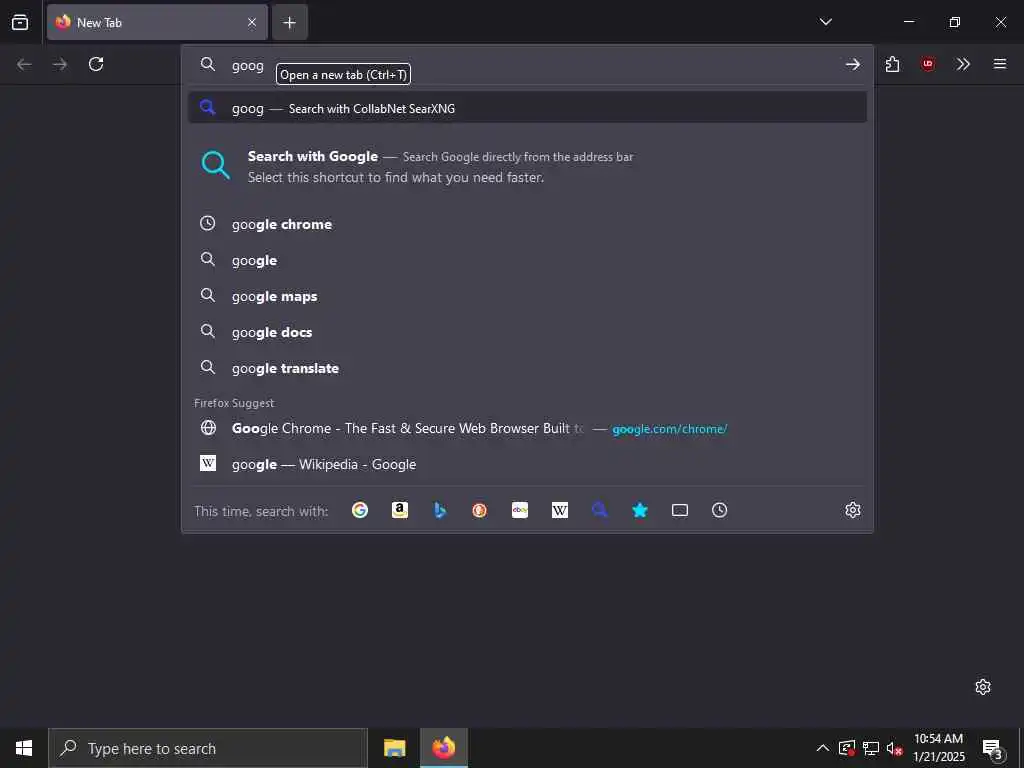The width and height of the screenshot is (1024, 768).
Task: Open the uBlock Origin extension icon
Action: [x=927, y=64]
